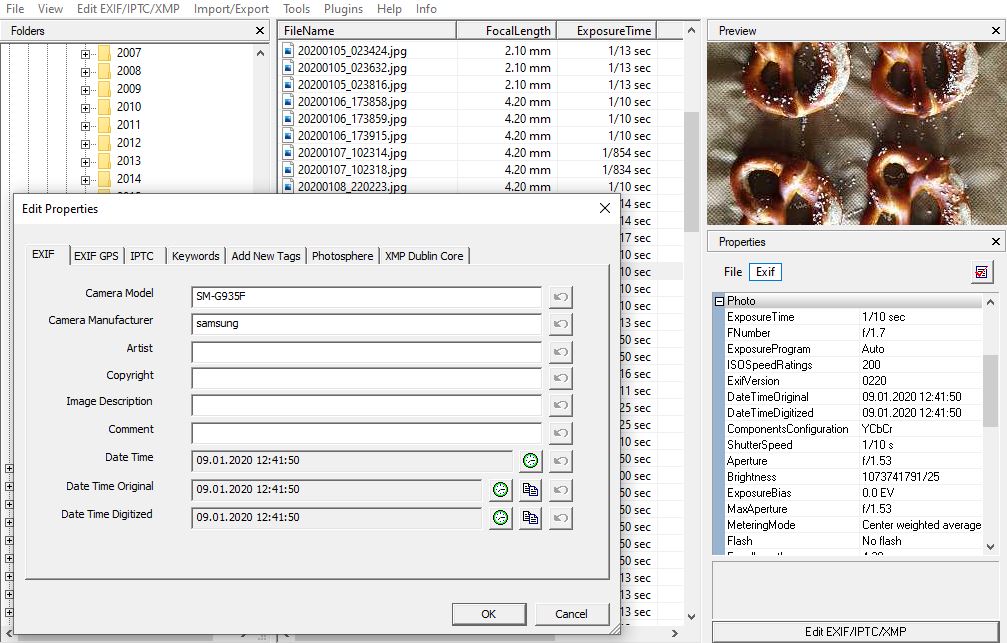
Task: Click undo icon beside Copyright field
Action: pyautogui.click(x=561, y=378)
